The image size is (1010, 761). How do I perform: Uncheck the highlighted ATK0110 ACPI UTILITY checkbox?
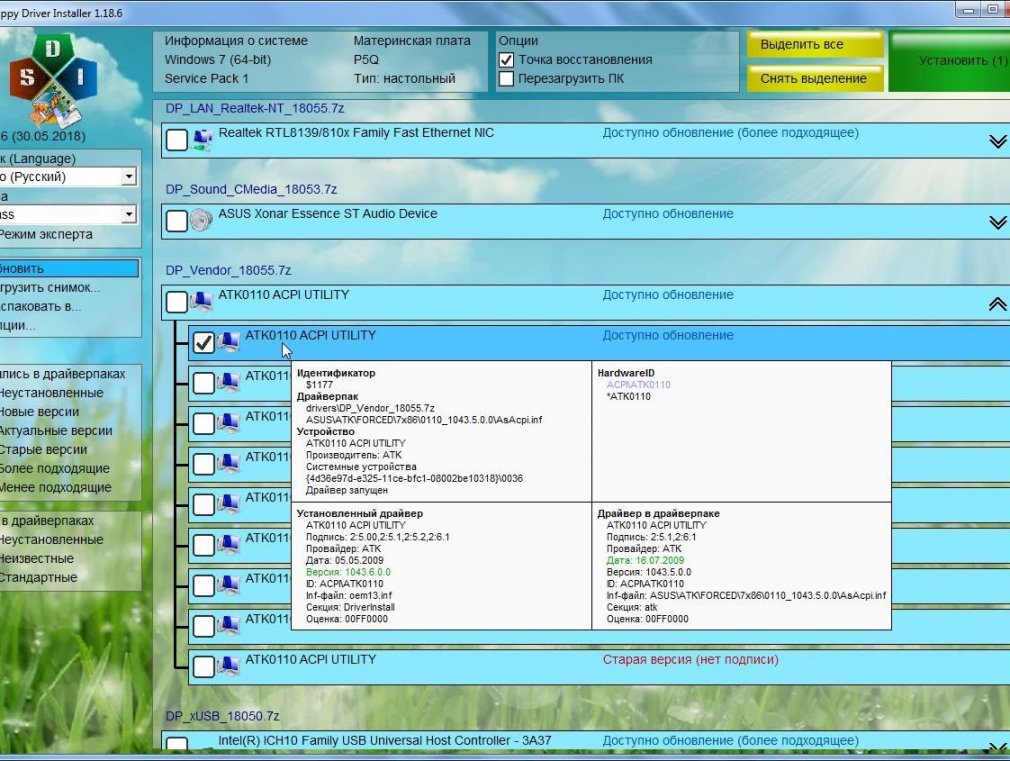[204, 342]
